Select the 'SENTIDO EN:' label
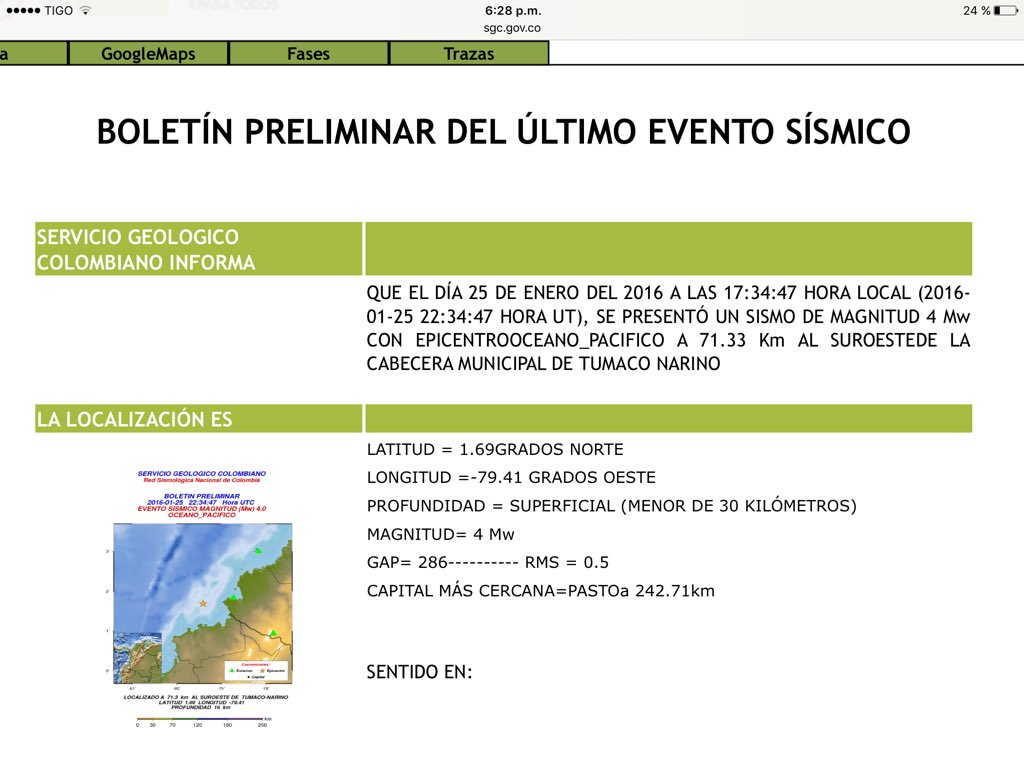This screenshot has width=1024, height=768. pos(419,672)
